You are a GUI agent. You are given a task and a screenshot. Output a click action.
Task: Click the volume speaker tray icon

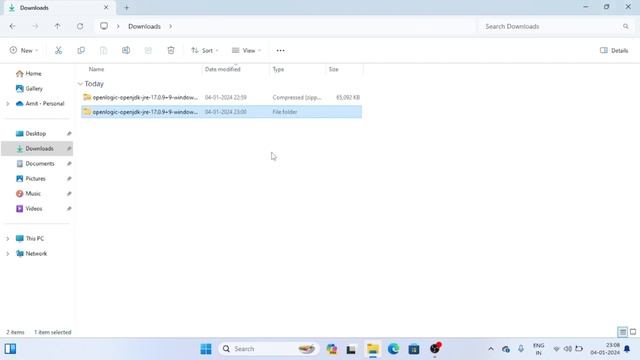pos(568,349)
